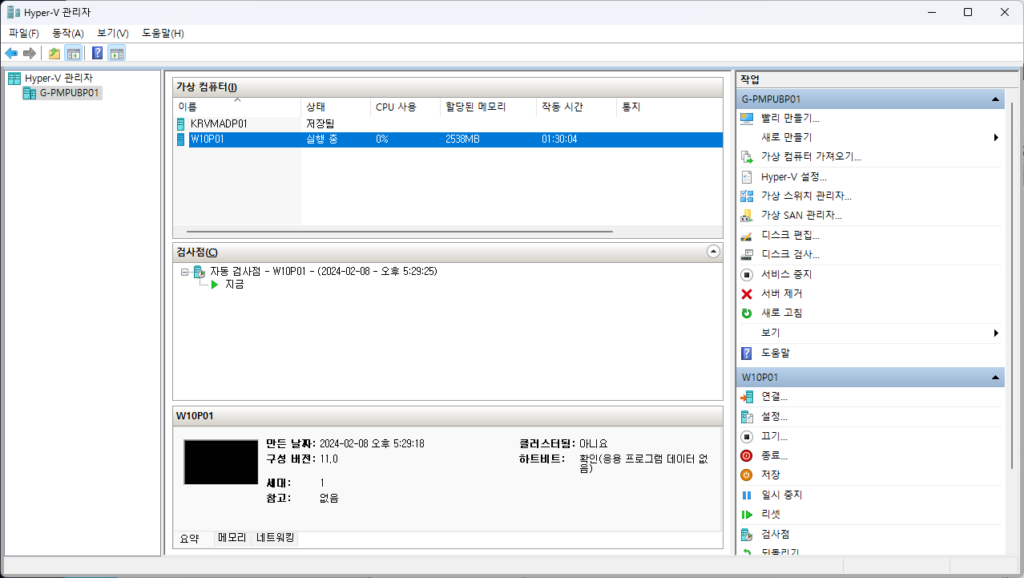1024x578 pixels.
Task: Open help via the toolbar question mark icon
Action: [x=97, y=54]
